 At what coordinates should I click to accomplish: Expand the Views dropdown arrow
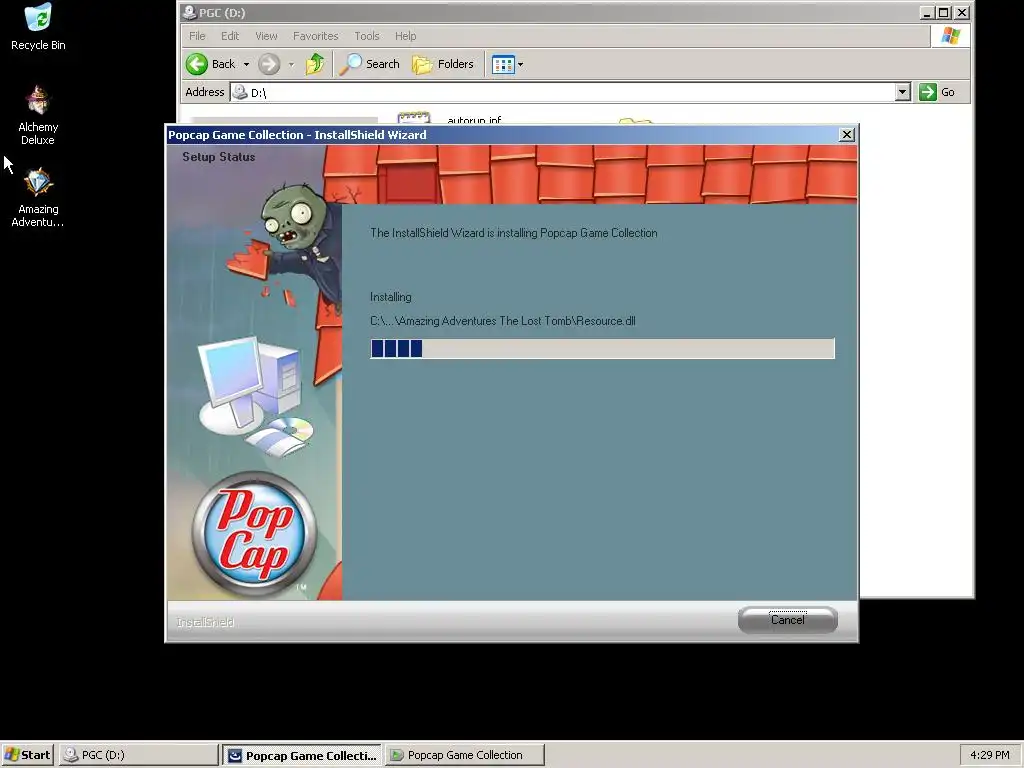(x=520, y=64)
